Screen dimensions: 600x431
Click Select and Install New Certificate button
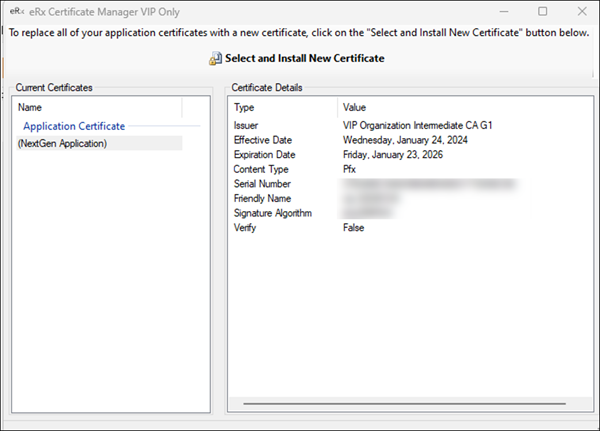point(297,59)
